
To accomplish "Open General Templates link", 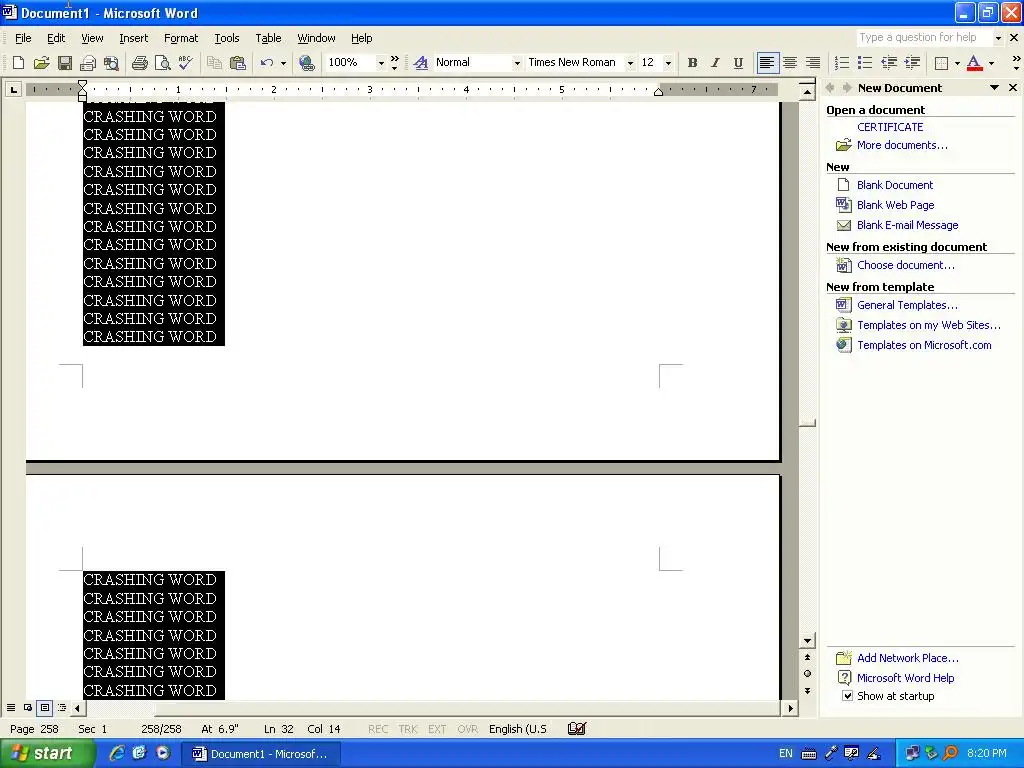I will (x=907, y=305).
